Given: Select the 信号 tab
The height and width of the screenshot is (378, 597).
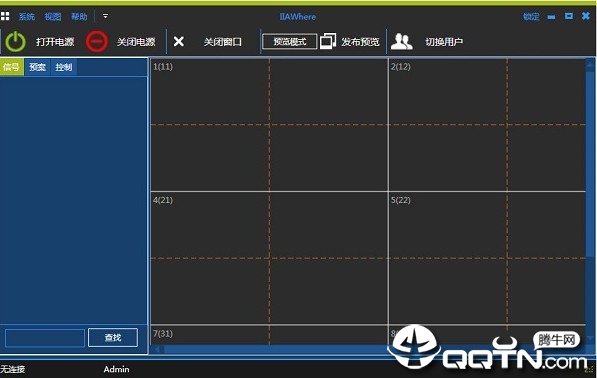Looking at the screenshot, I should pos(11,67).
